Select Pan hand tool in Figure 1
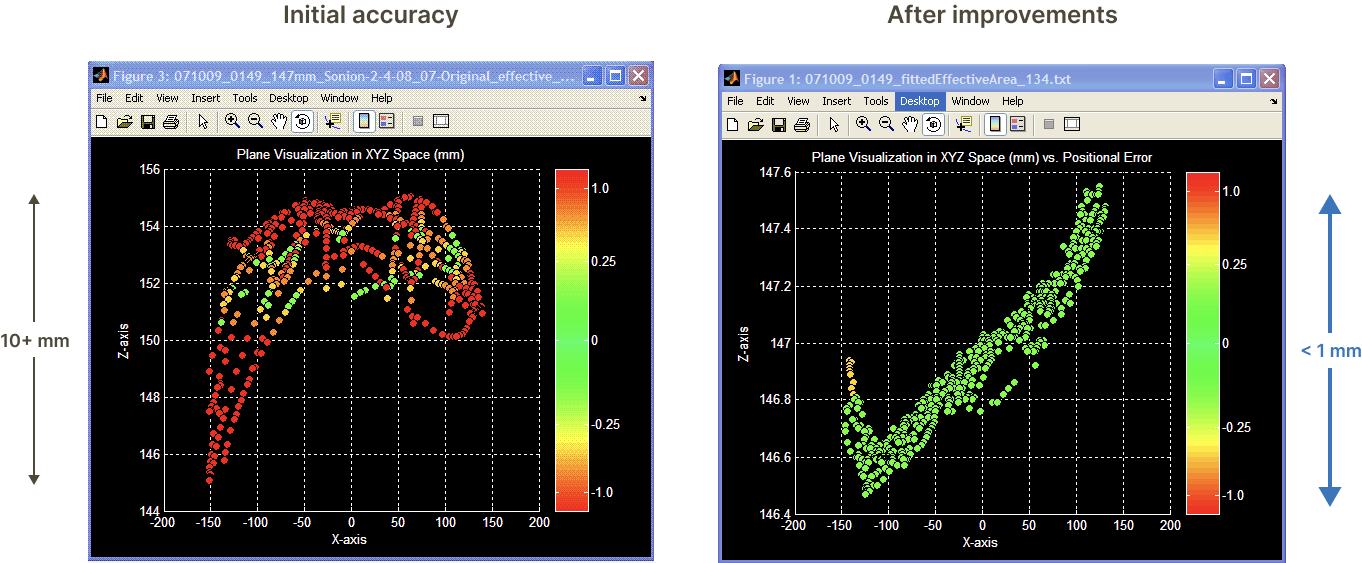Viewport: 1362px width, 563px height. pyautogui.click(x=910, y=124)
